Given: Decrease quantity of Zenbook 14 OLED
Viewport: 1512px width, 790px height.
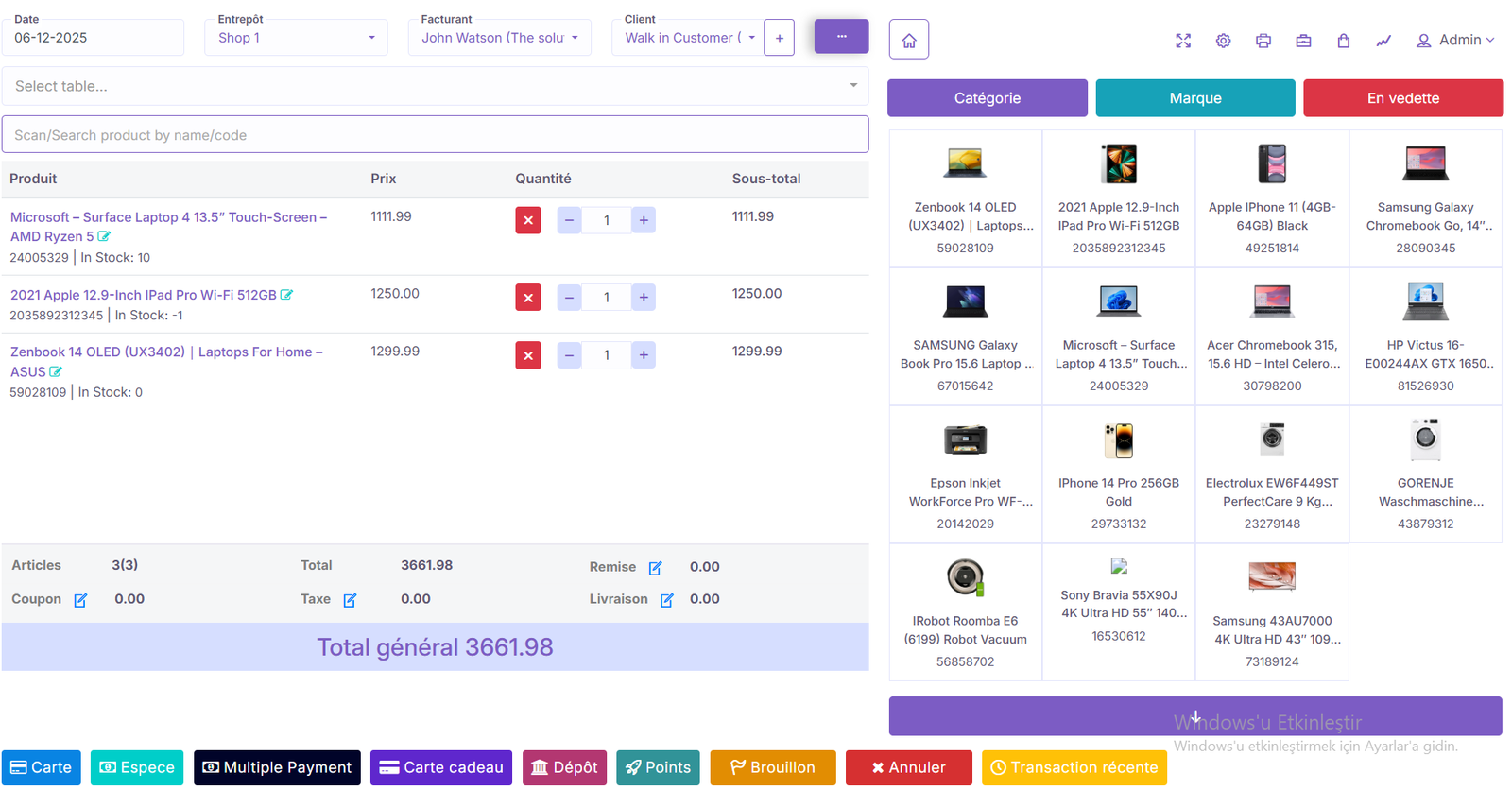Looking at the screenshot, I should [569, 355].
